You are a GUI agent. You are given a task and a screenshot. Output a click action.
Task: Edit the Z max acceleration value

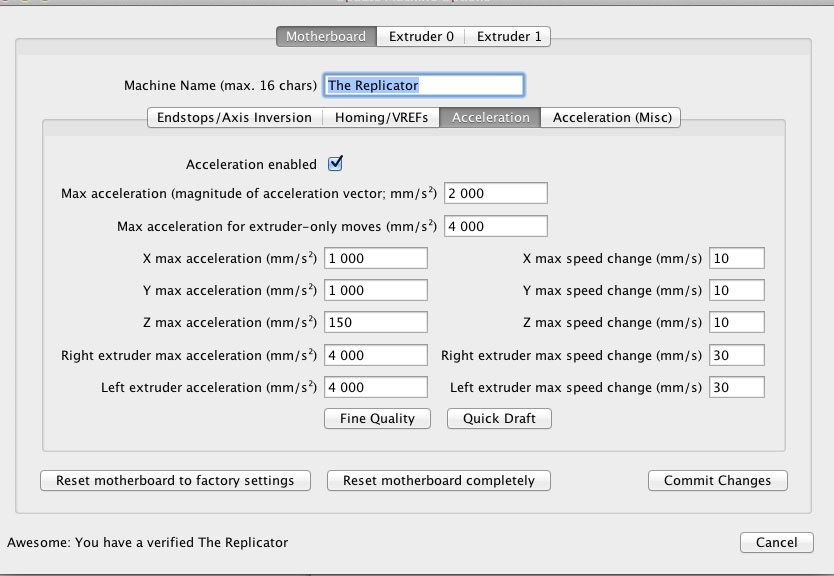(x=376, y=322)
